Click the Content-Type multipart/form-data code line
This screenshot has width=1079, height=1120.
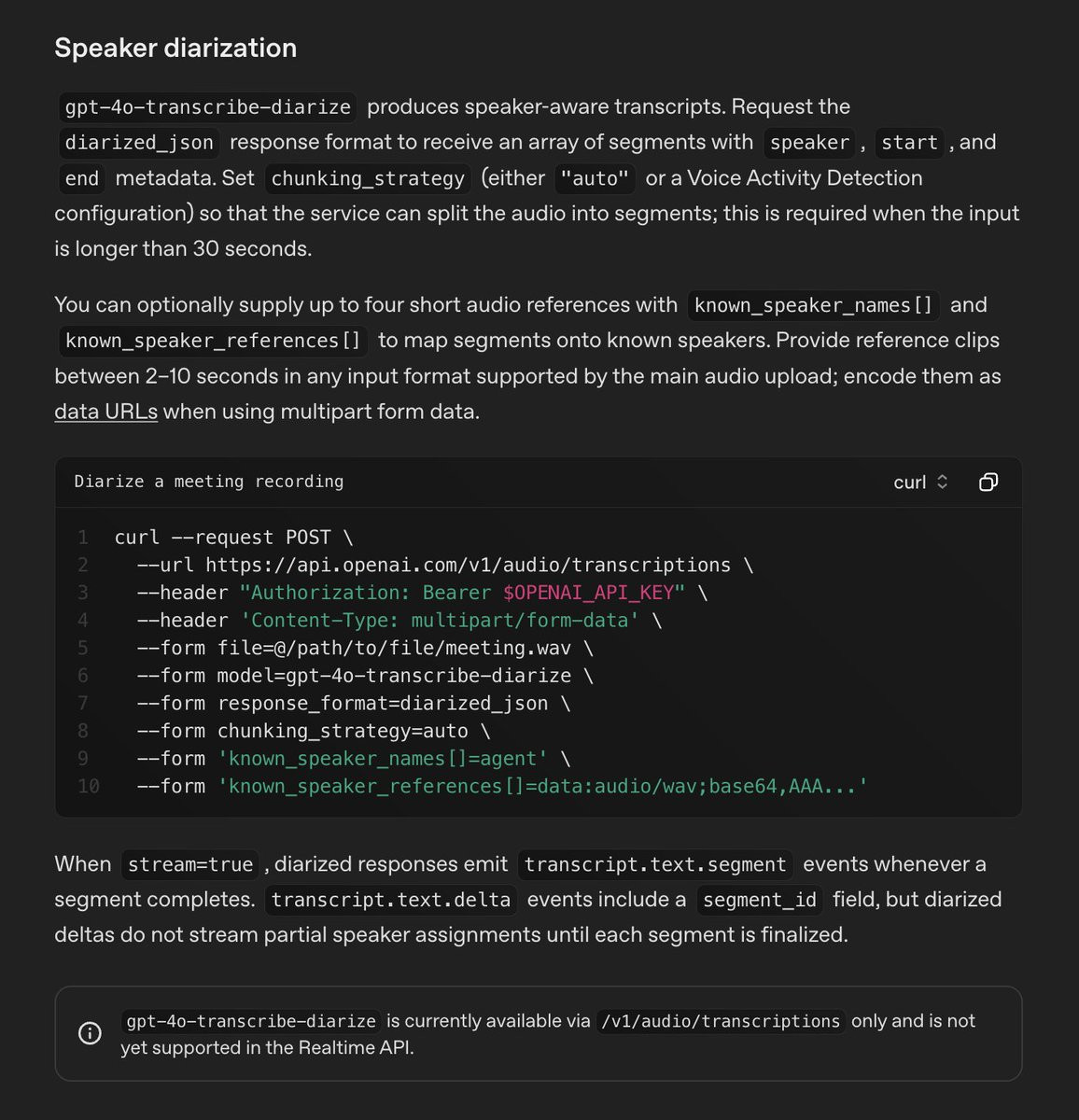(399, 621)
